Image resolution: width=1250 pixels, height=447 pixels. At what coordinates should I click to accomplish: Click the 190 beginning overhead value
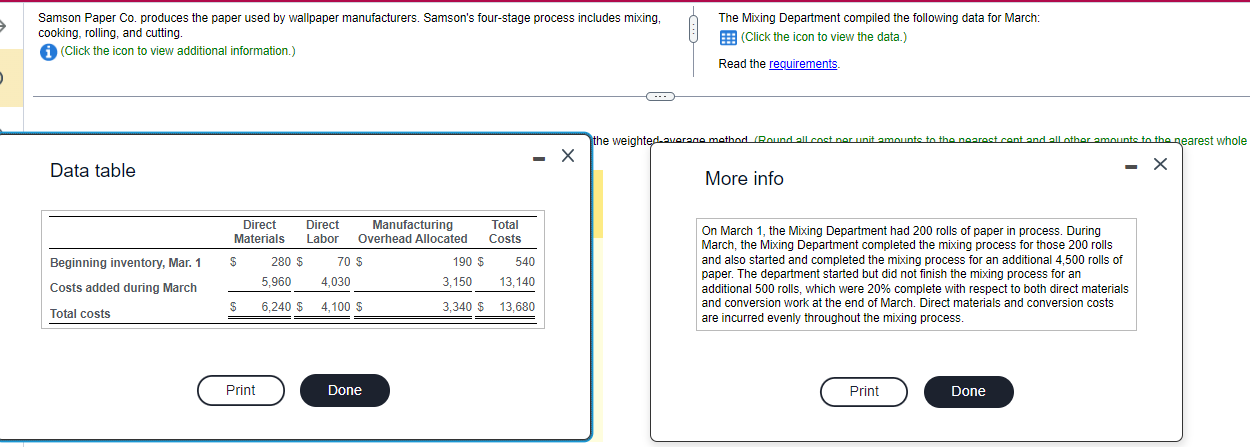coord(462,262)
